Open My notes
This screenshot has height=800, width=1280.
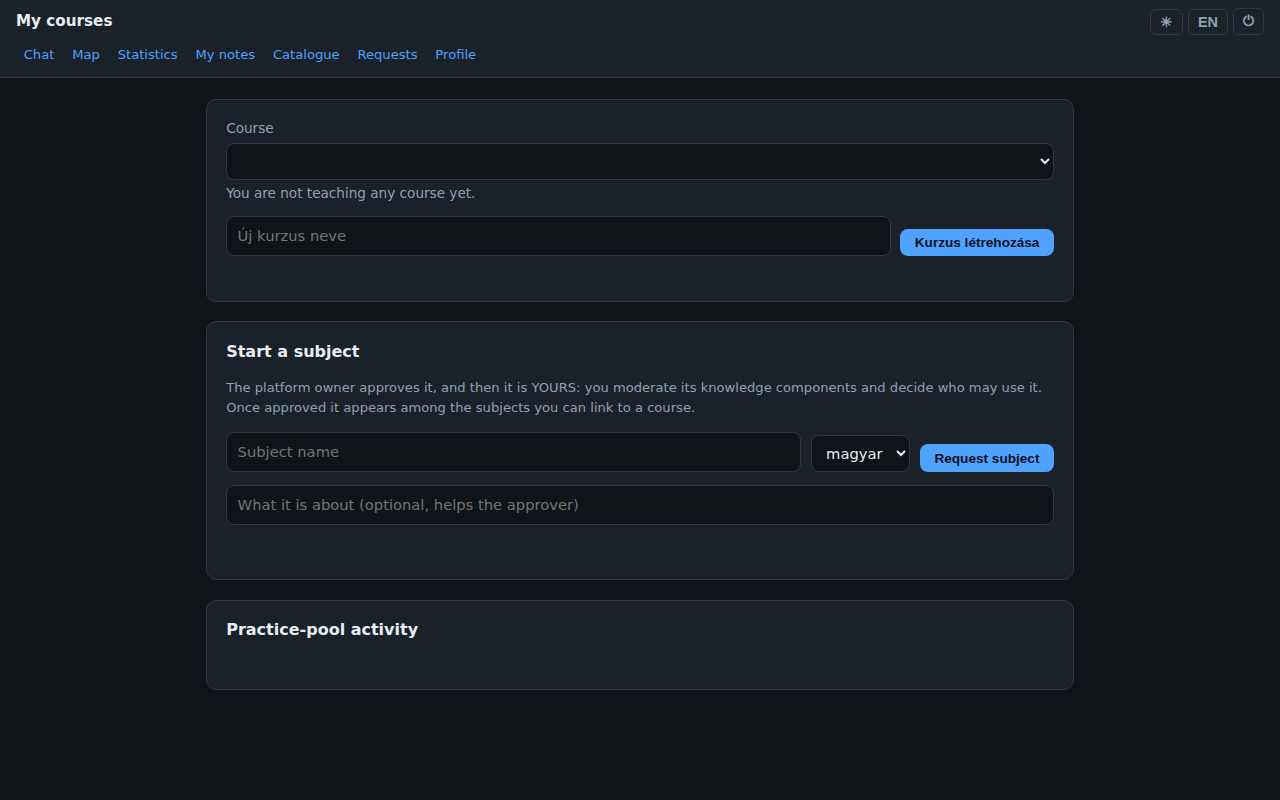pos(225,55)
